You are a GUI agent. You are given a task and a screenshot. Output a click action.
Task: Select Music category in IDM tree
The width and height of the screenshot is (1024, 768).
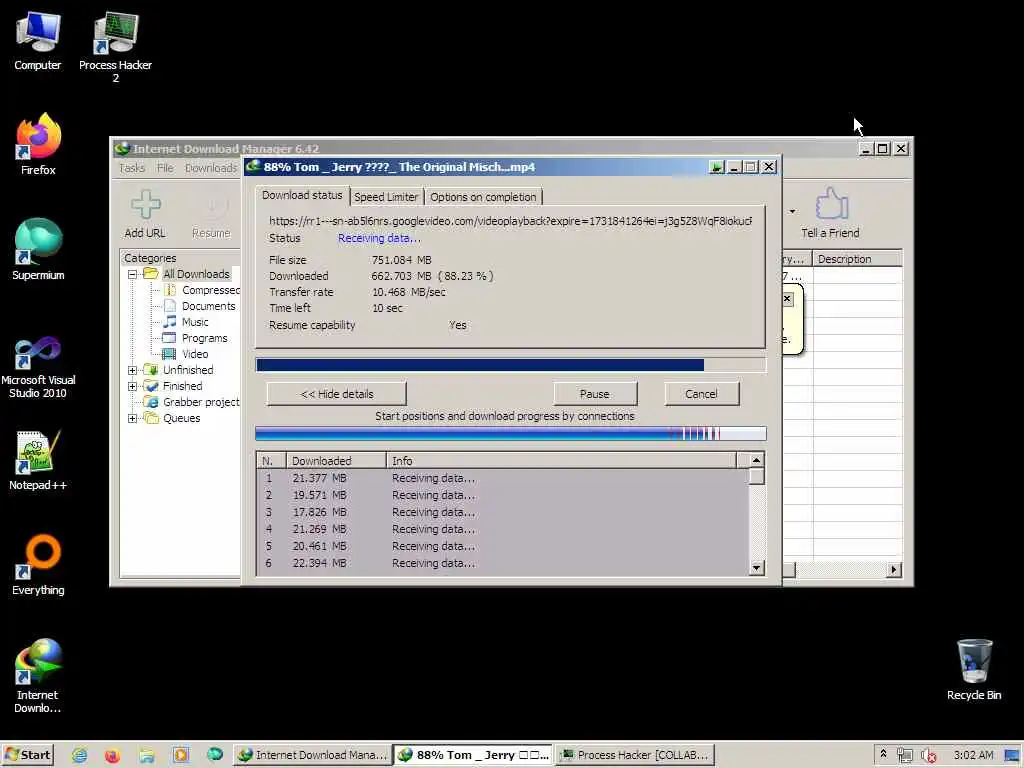click(x=186, y=322)
